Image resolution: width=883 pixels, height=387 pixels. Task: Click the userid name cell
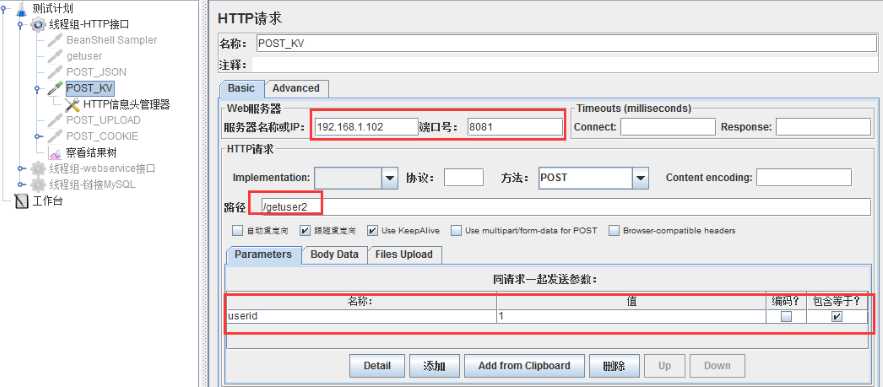point(361,317)
